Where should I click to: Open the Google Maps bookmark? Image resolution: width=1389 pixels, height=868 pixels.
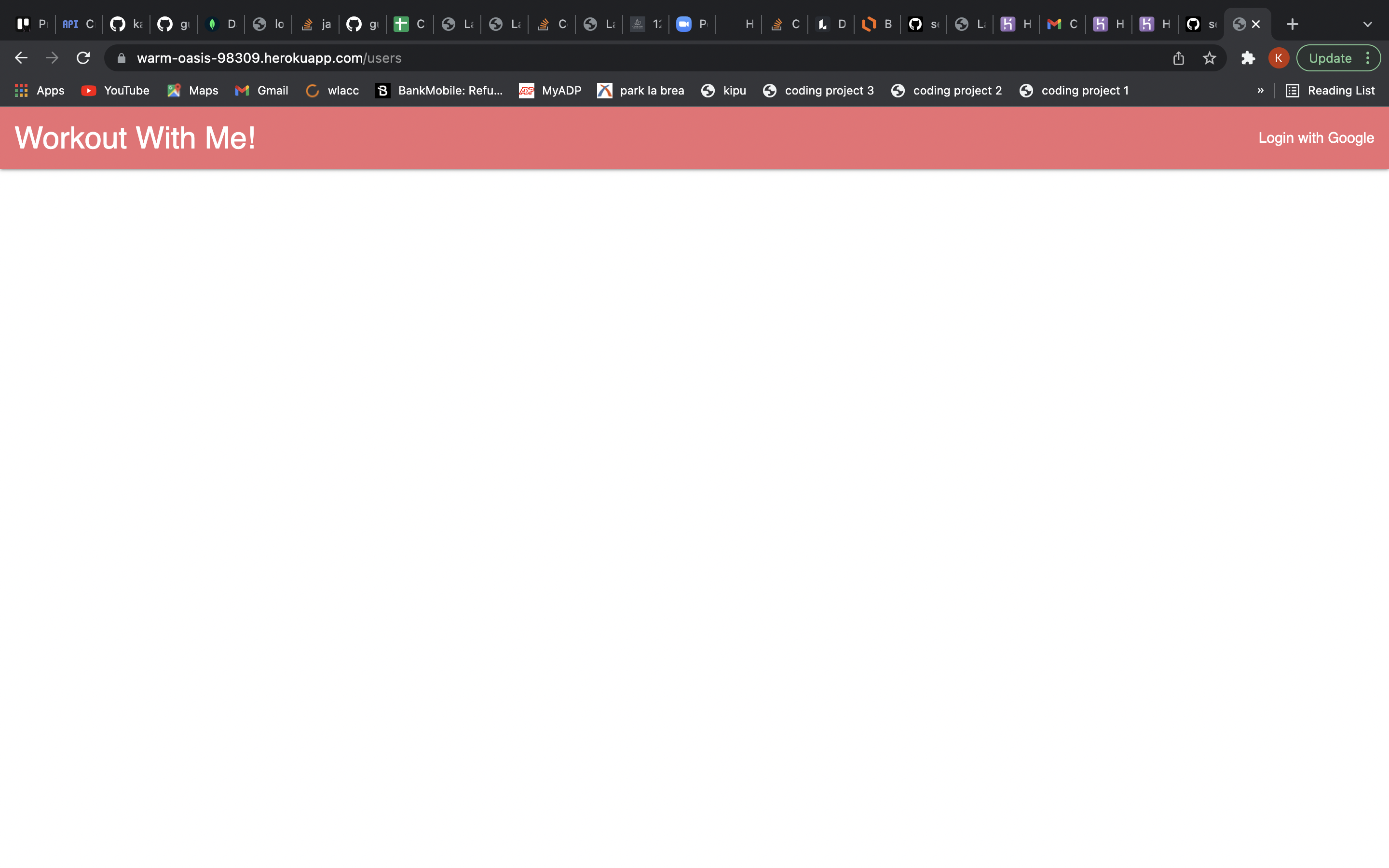tap(191, 90)
